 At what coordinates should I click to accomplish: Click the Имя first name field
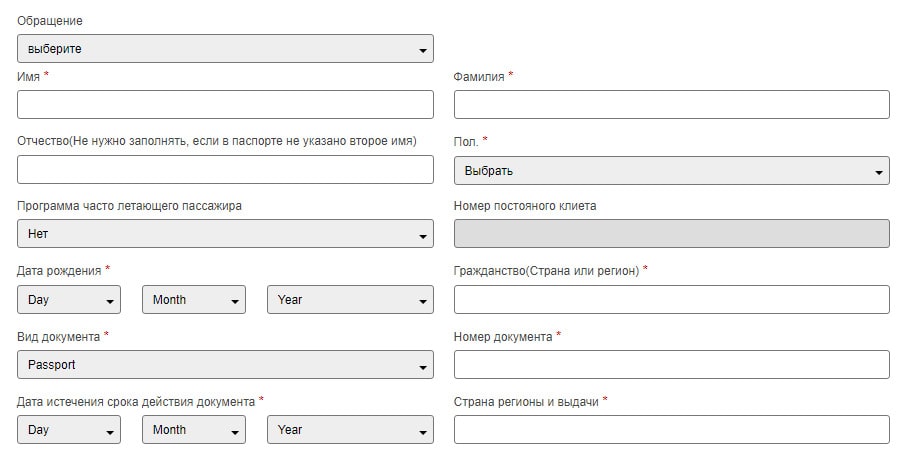225,105
